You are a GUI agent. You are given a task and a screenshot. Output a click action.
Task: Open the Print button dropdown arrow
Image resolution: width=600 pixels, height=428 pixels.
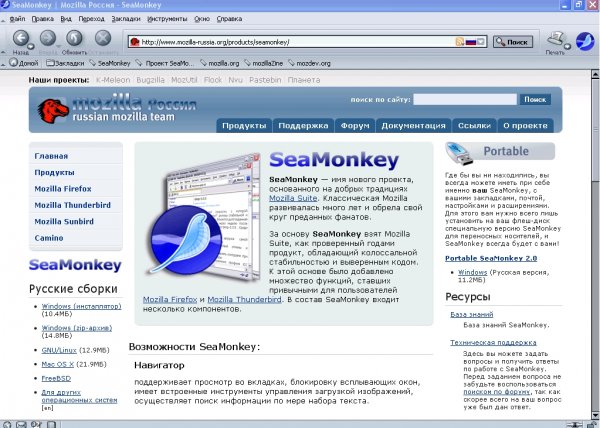pos(568,46)
